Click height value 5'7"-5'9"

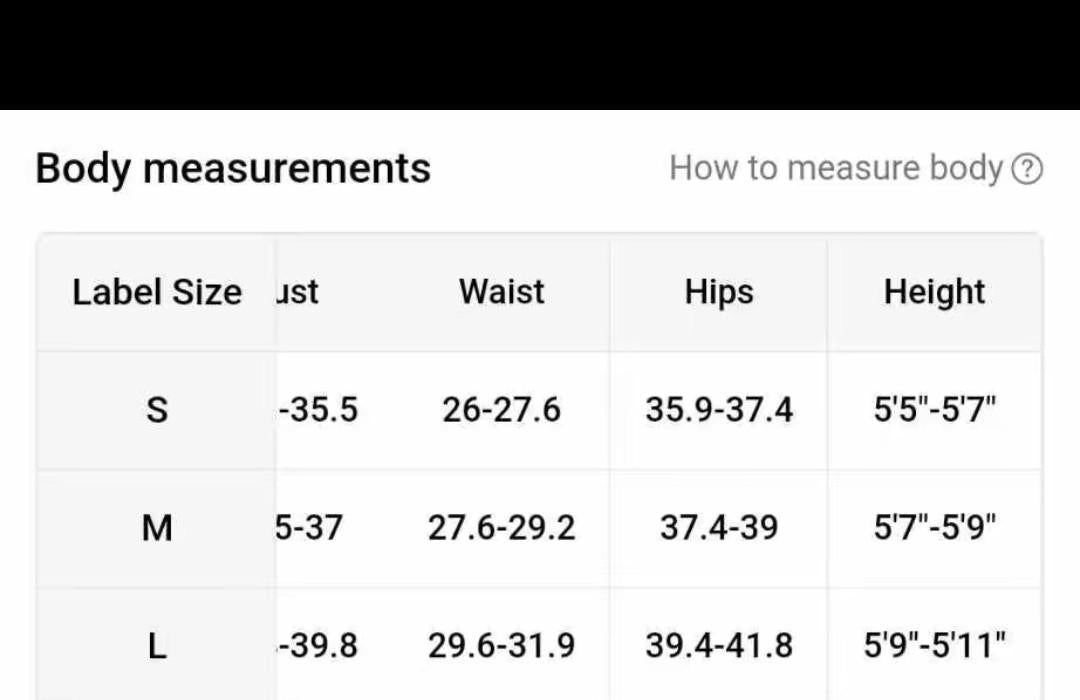click(x=935, y=528)
